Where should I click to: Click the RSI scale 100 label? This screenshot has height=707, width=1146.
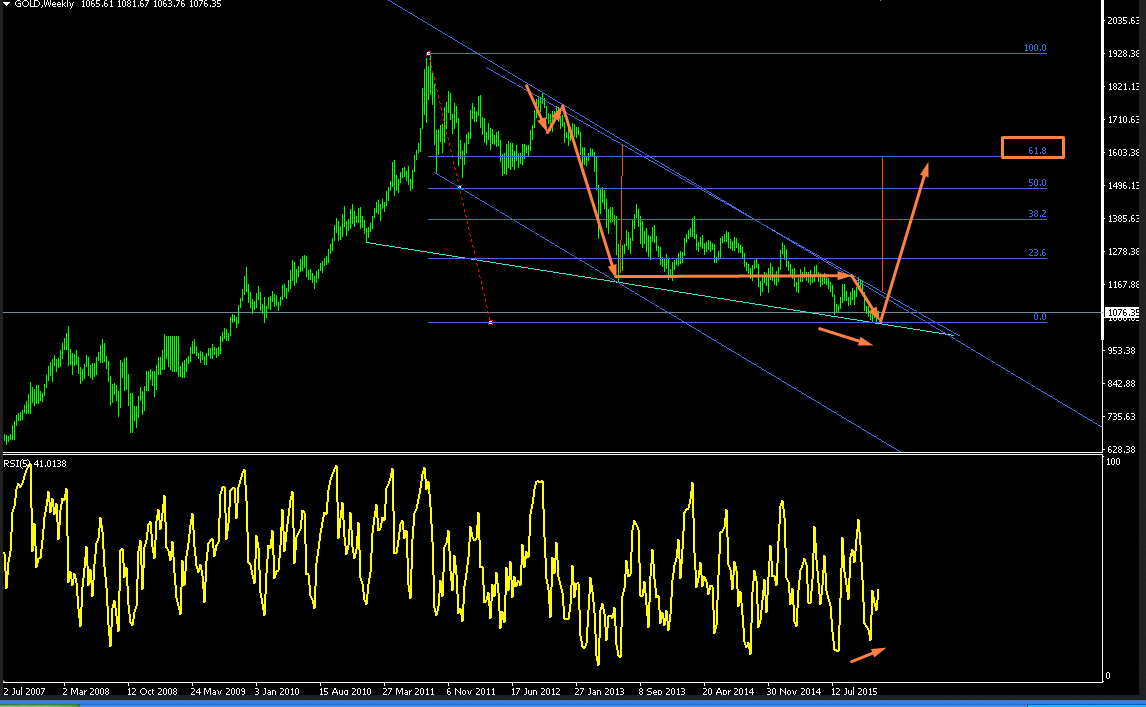click(1113, 462)
